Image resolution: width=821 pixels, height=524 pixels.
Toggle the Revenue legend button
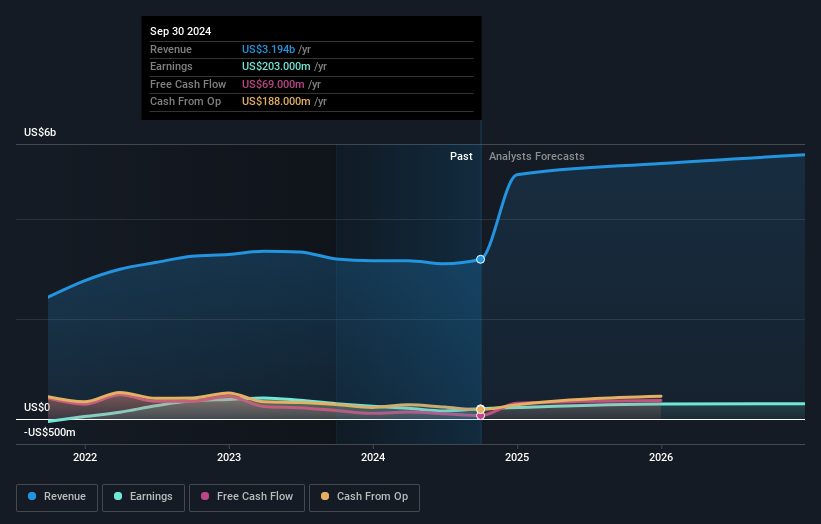pos(57,497)
